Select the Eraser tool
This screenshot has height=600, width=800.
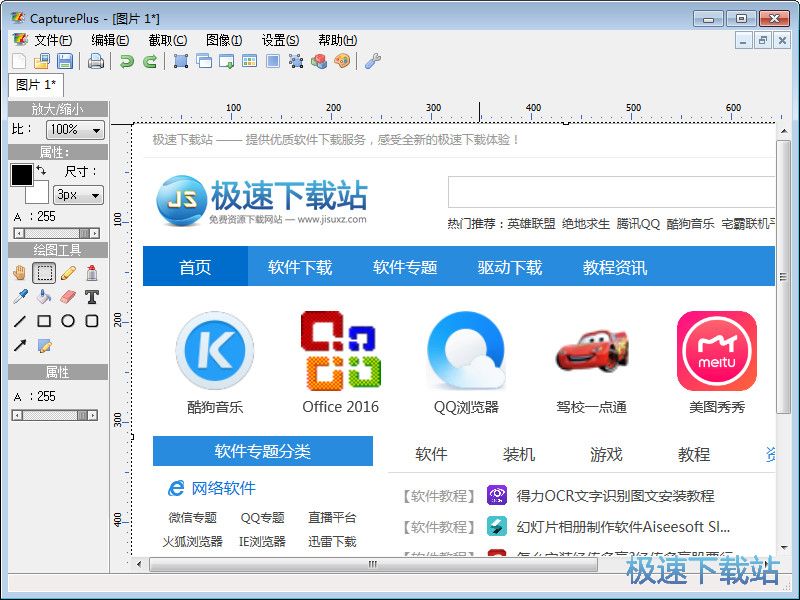68,297
